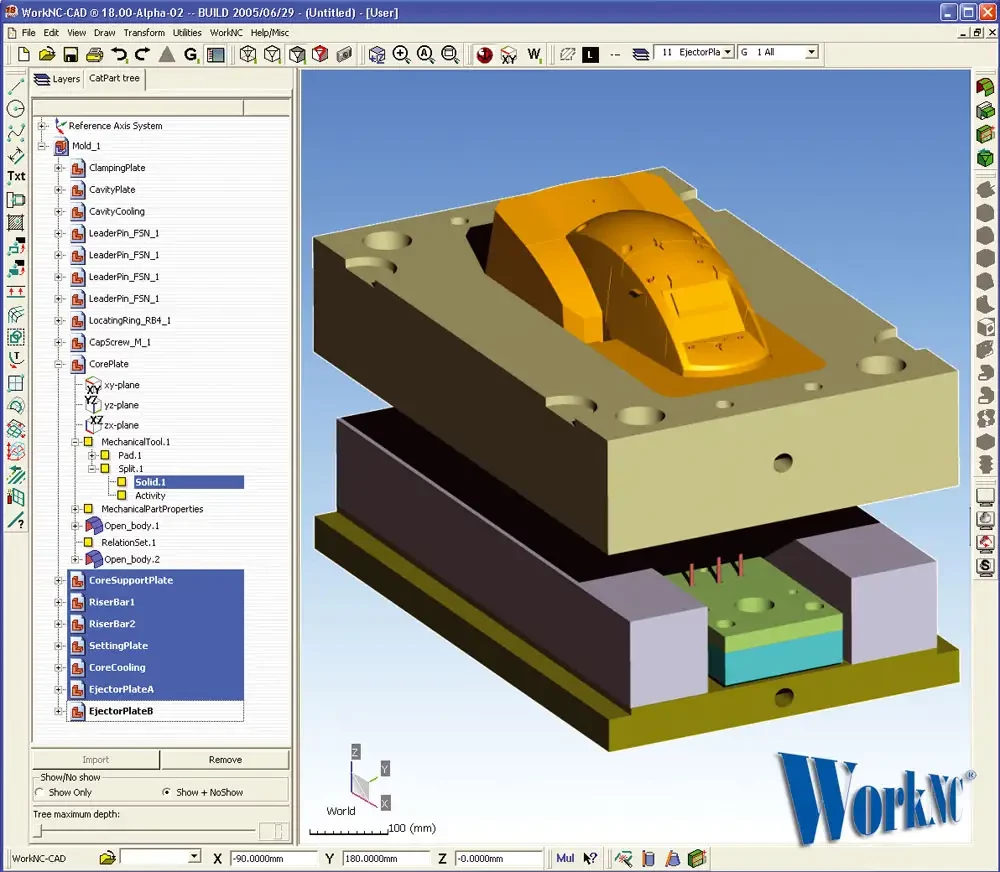Image resolution: width=1000 pixels, height=872 pixels.
Task: Toggle the yellow box next to RelationSet.1
Action: pyautogui.click(x=89, y=542)
